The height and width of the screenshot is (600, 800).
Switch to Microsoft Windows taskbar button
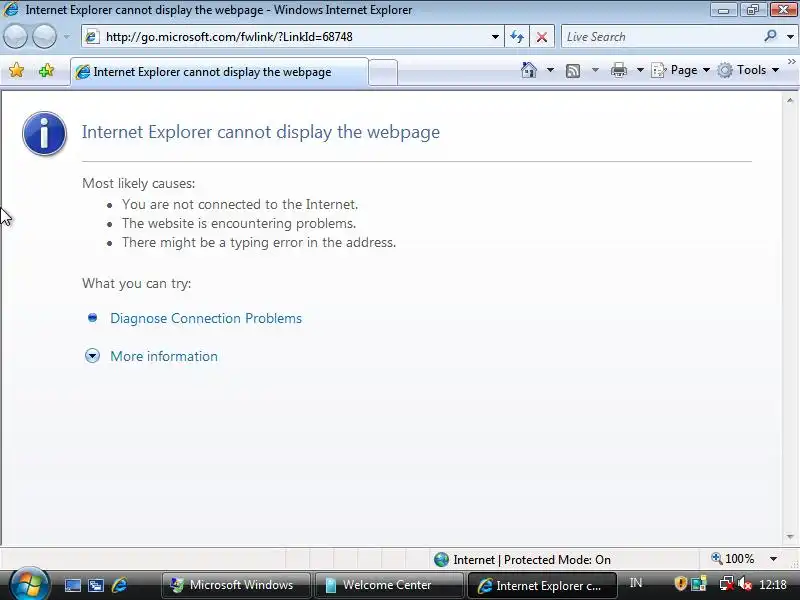coord(236,585)
